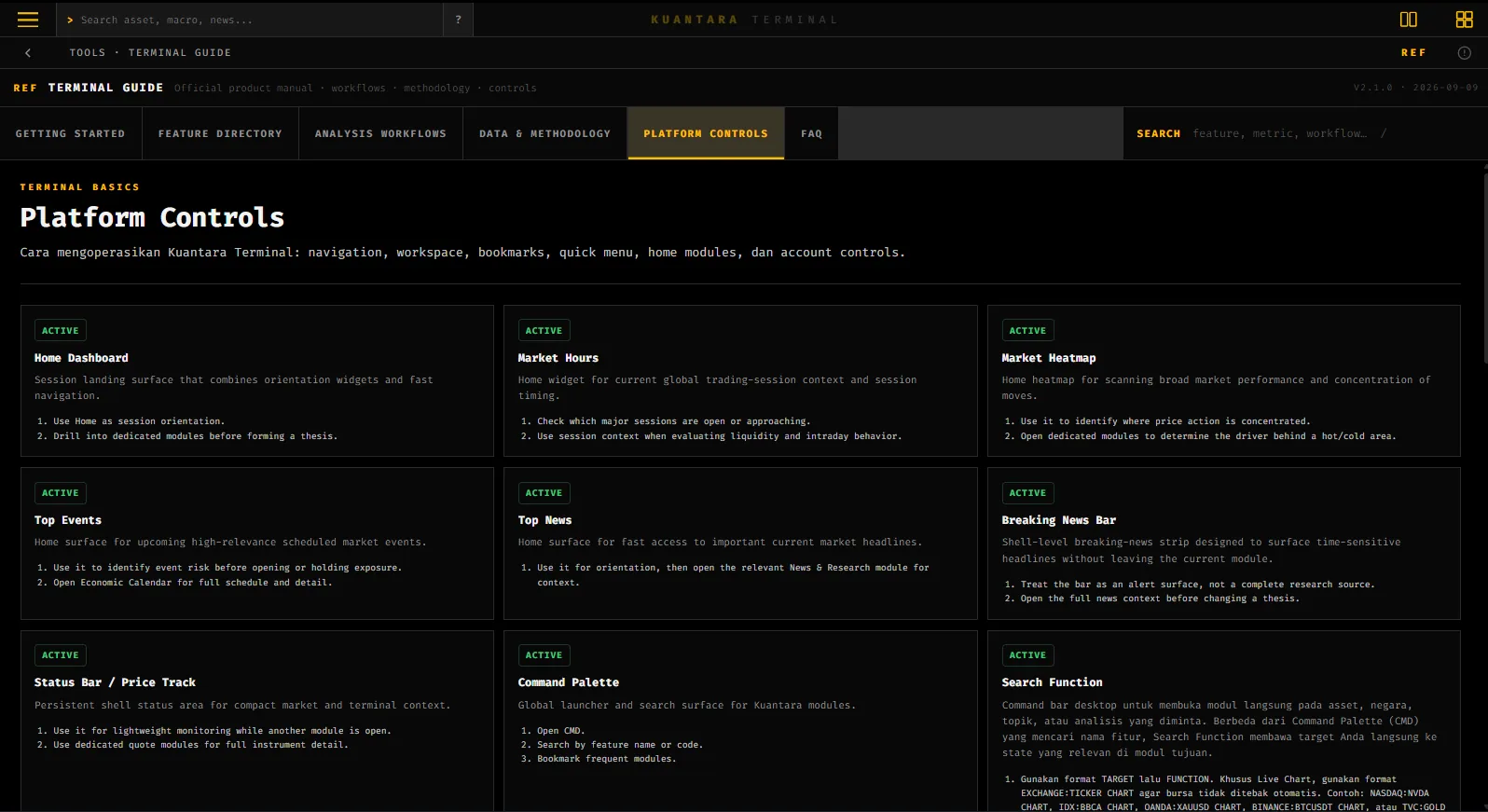Open the Market Hours card title

(x=558, y=358)
